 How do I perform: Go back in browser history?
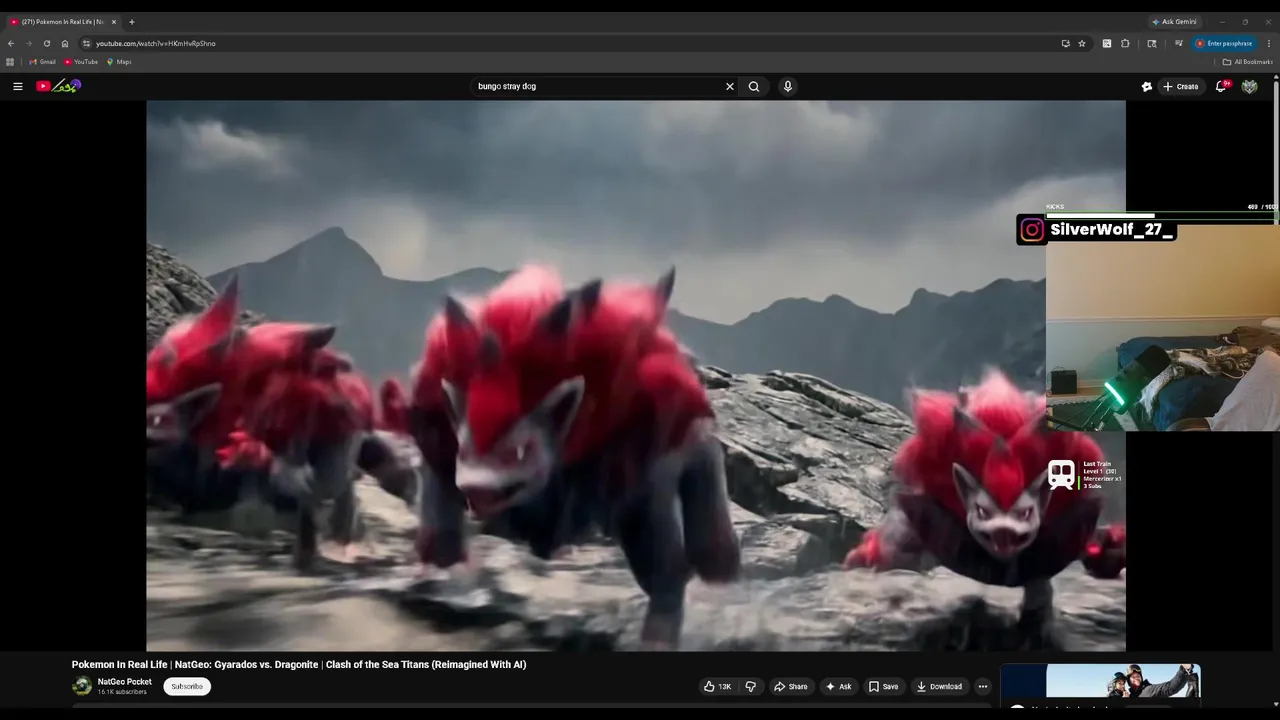tap(11, 43)
